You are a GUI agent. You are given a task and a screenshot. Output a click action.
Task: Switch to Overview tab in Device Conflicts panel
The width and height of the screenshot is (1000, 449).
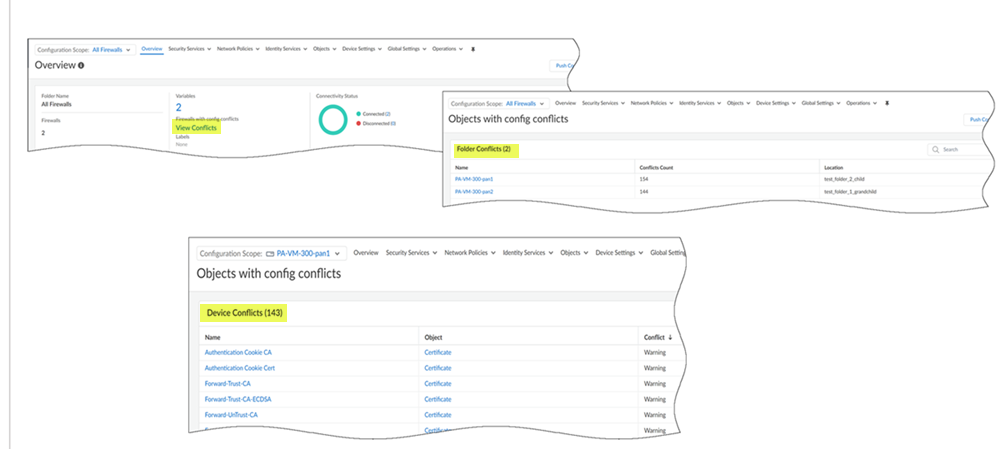pyautogui.click(x=366, y=253)
